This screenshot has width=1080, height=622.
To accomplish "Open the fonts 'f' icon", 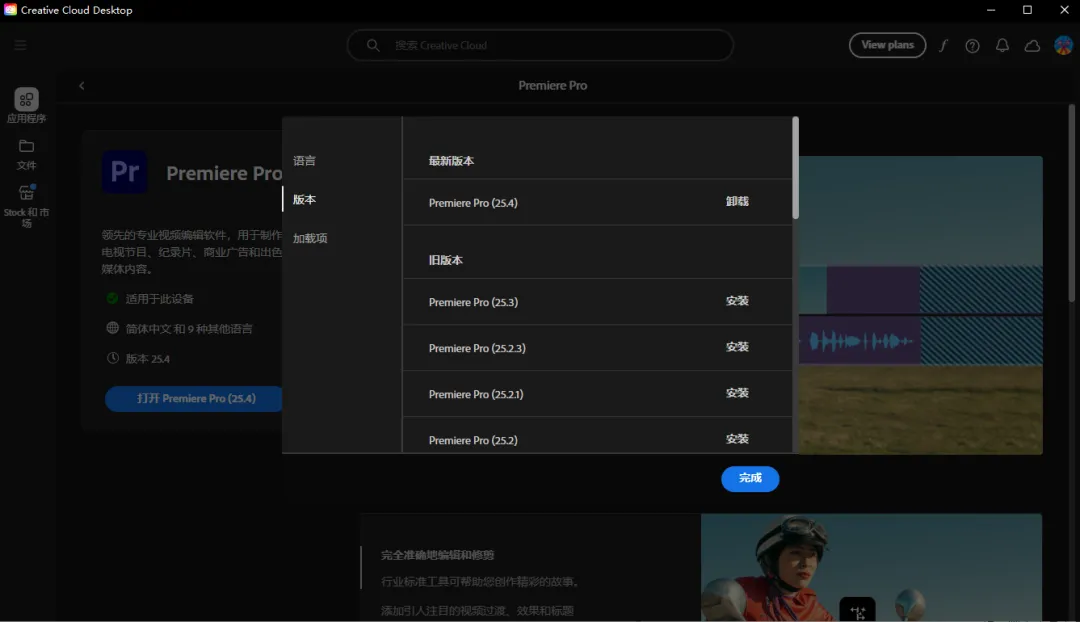I will pyautogui.click(x=943, y=45).
